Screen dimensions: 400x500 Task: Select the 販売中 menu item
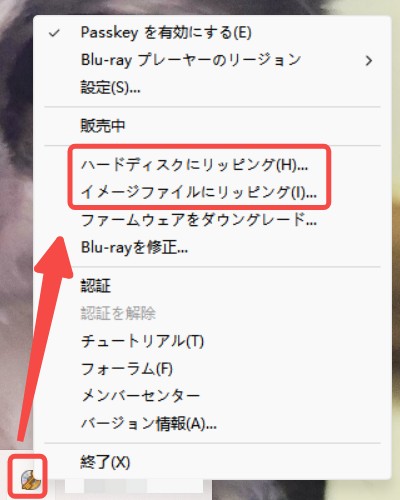point(103,126)
